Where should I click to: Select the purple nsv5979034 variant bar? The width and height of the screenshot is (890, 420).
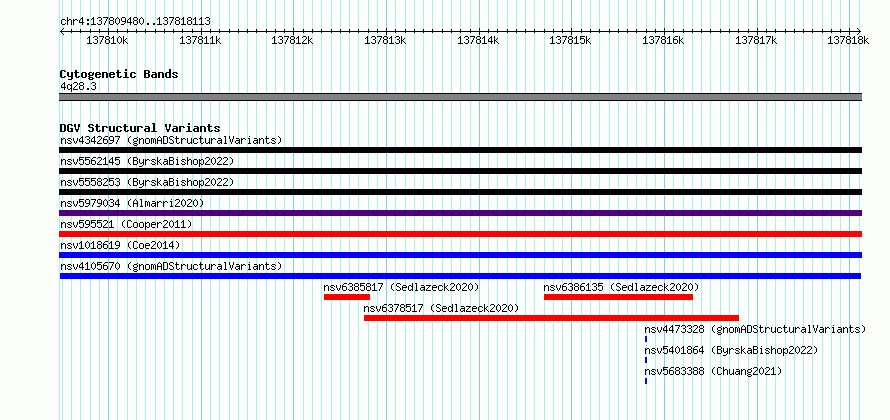460,213
